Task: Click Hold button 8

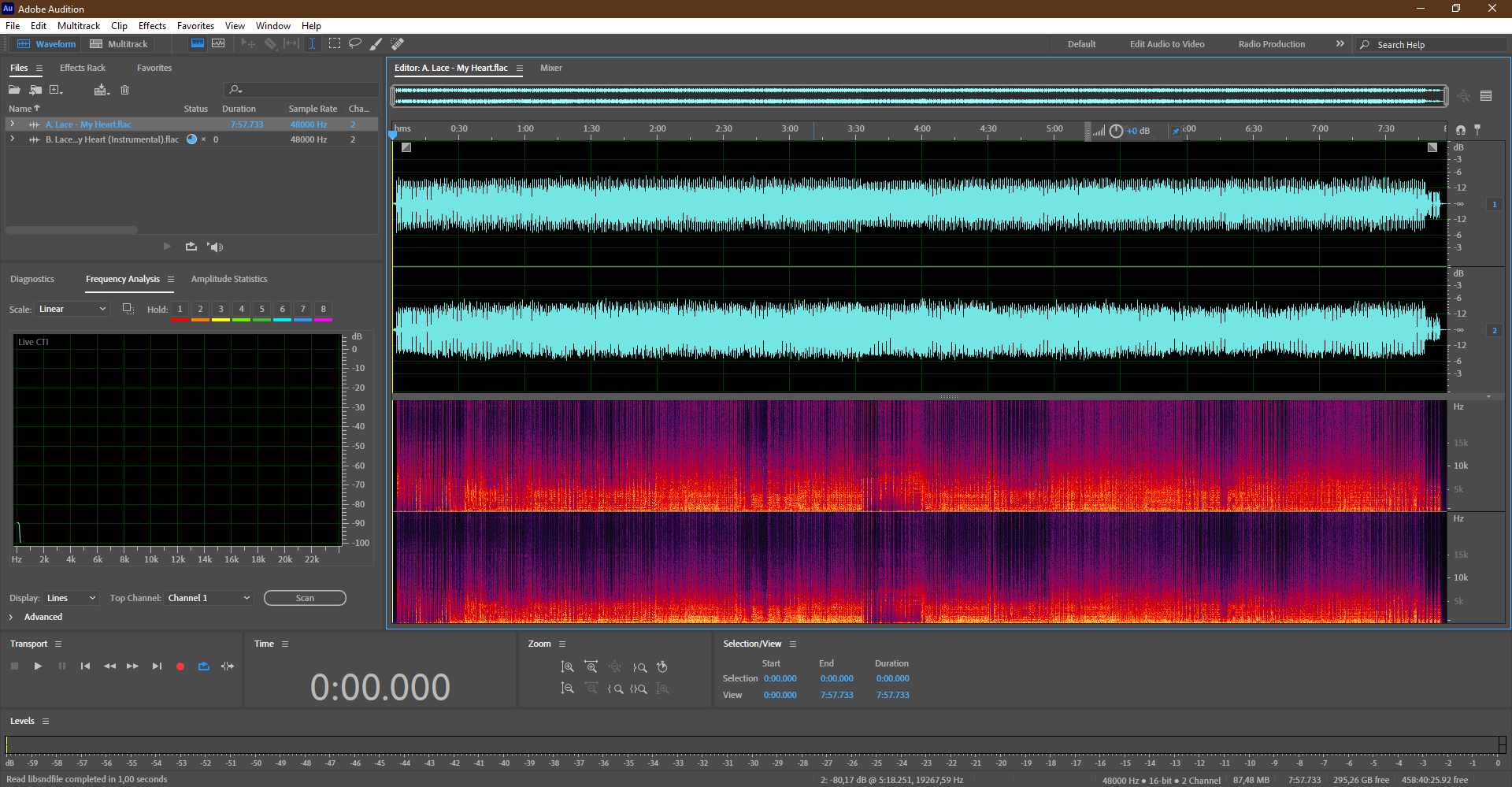Action: [324, 309]
